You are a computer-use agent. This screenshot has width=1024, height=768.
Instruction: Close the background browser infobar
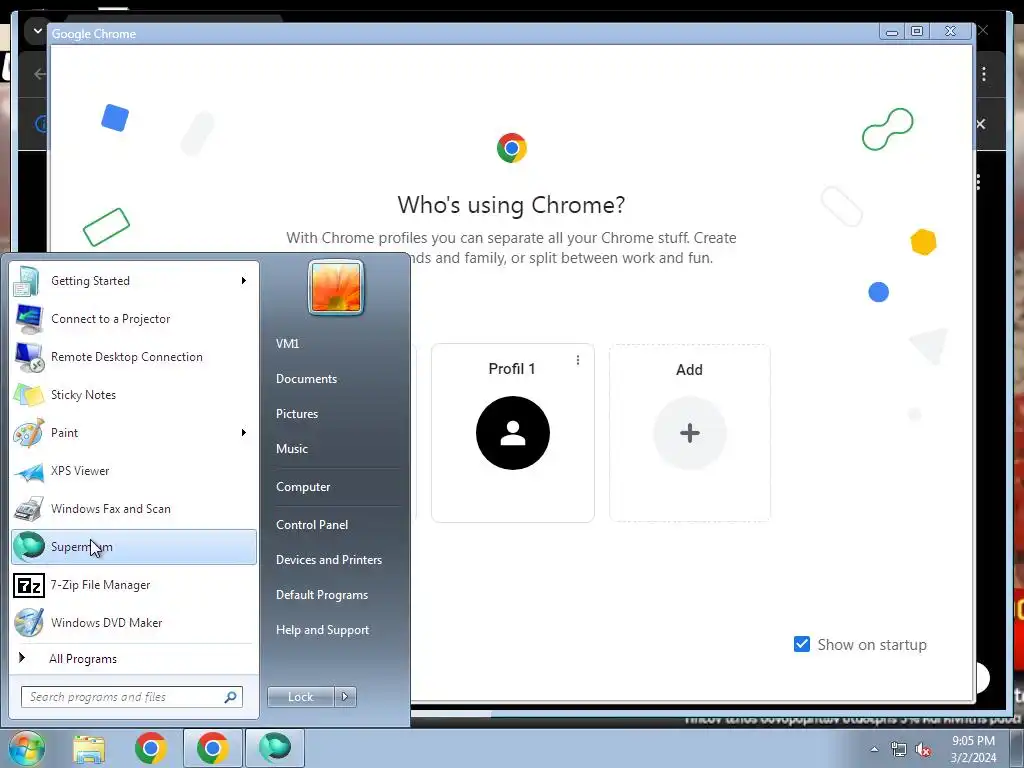tap(981, 124)
